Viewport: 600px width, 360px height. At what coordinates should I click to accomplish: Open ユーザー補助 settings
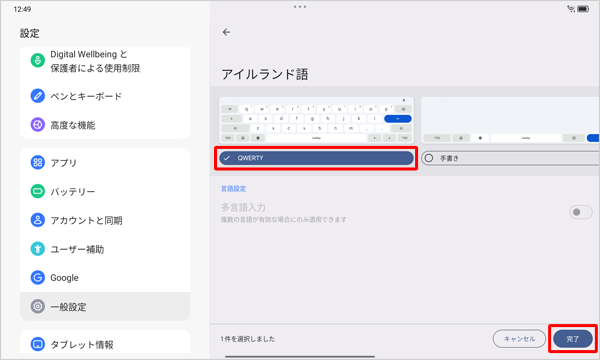point(105,249)
